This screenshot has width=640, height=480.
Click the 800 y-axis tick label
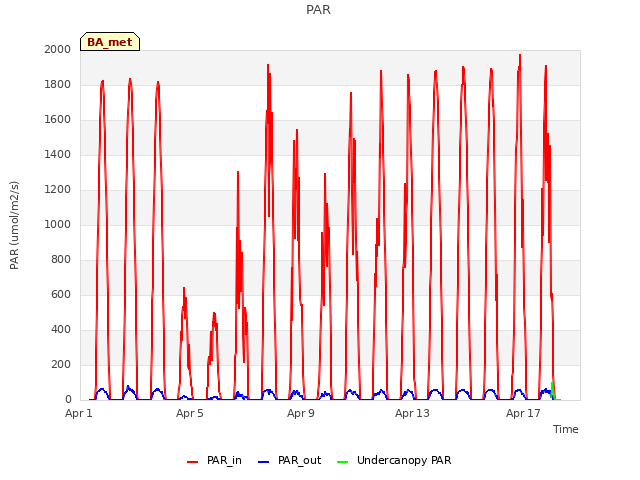click(x=61, y=260)
